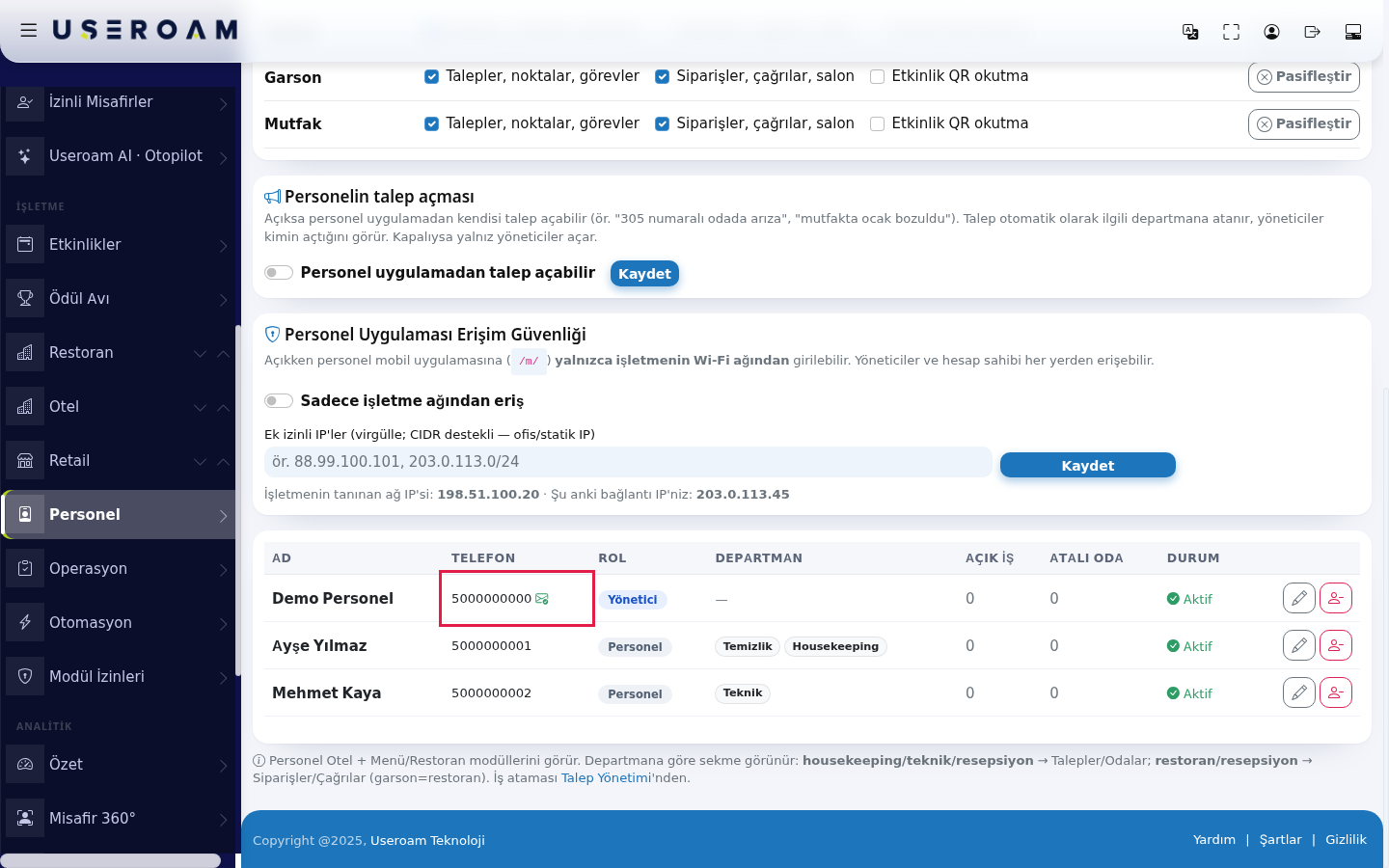Click Pasifleştir button for Garson
Viewport: 1389px width, 868px height.
click(x=1304, y=77)
